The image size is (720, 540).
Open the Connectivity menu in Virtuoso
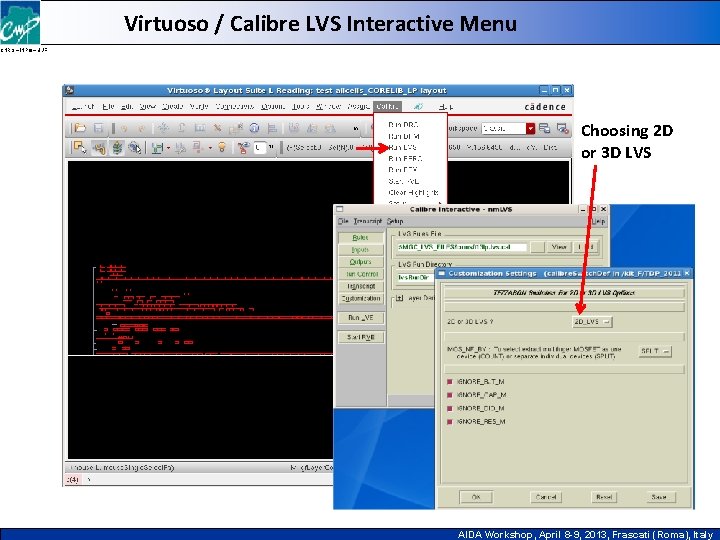pyautogui.click(x=234, y=107)
